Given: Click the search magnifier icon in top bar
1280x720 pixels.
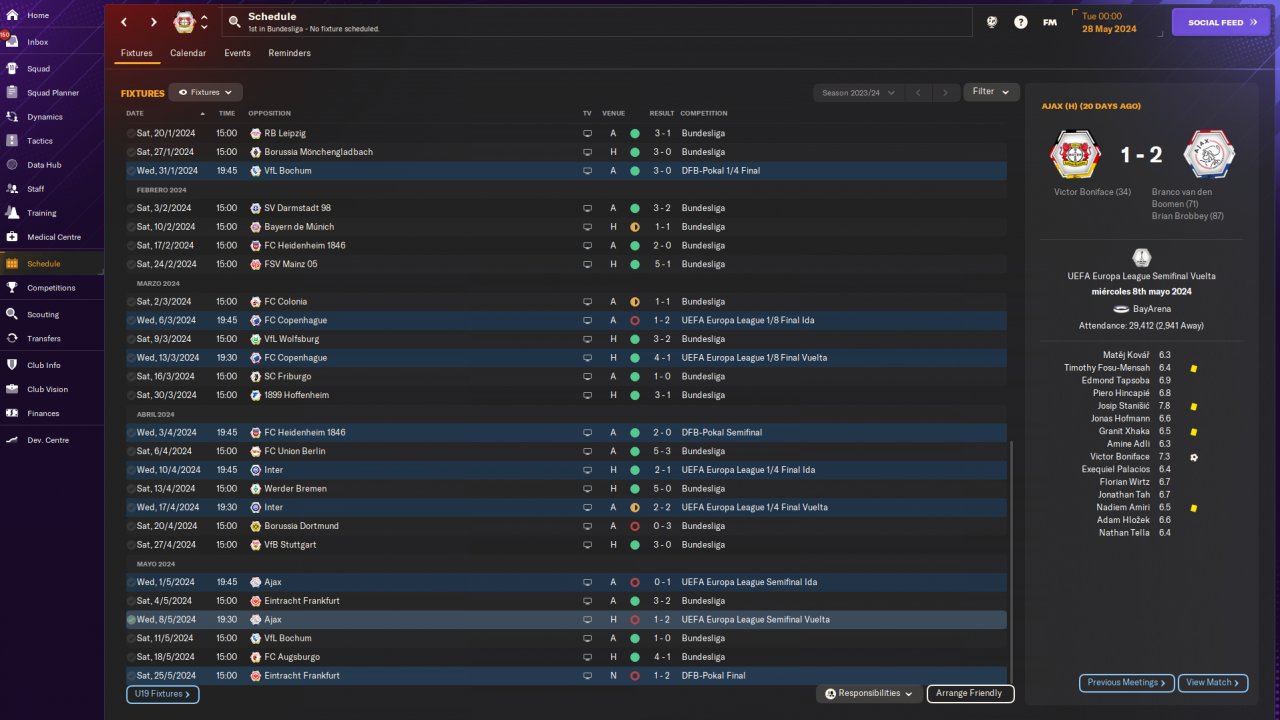Looking at the screenshot, I should point(234,22).
